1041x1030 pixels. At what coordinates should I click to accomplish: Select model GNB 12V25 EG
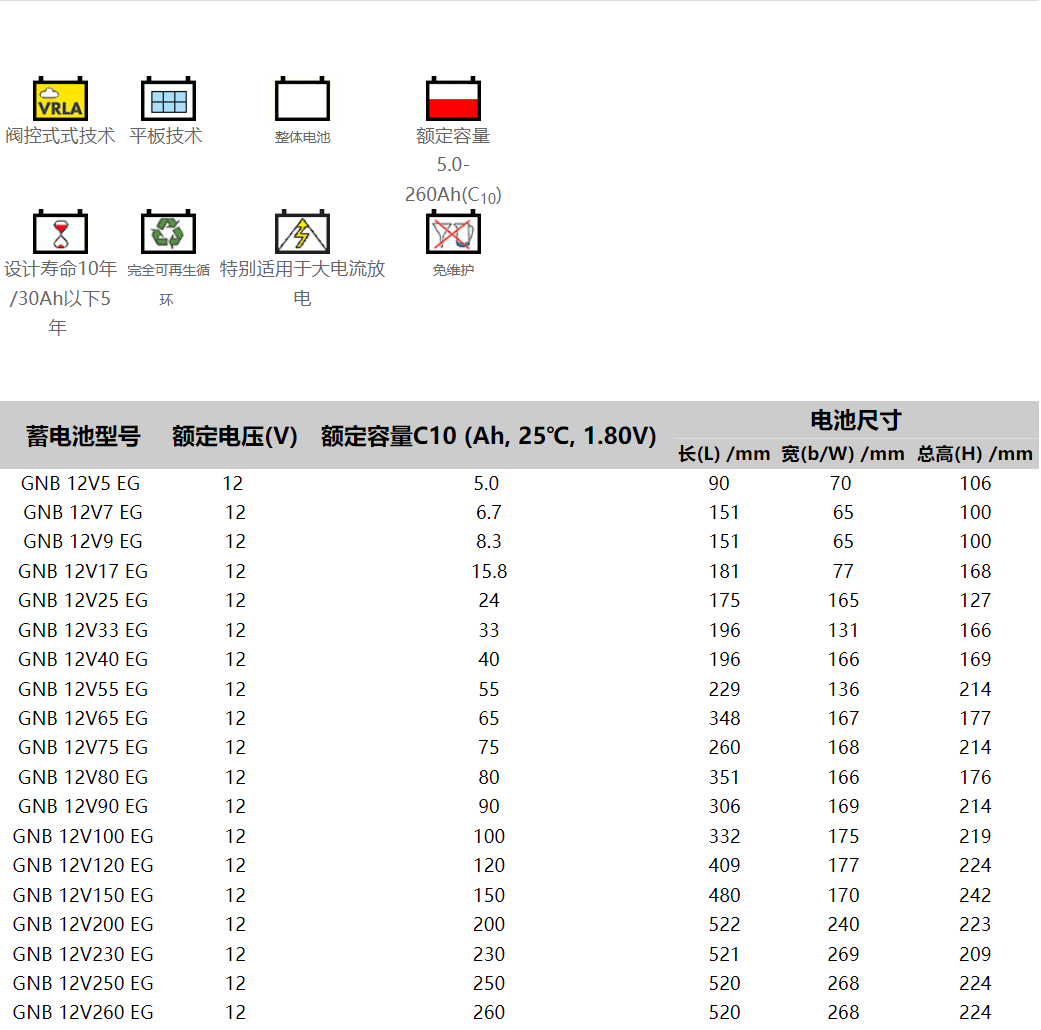(83, 600)
